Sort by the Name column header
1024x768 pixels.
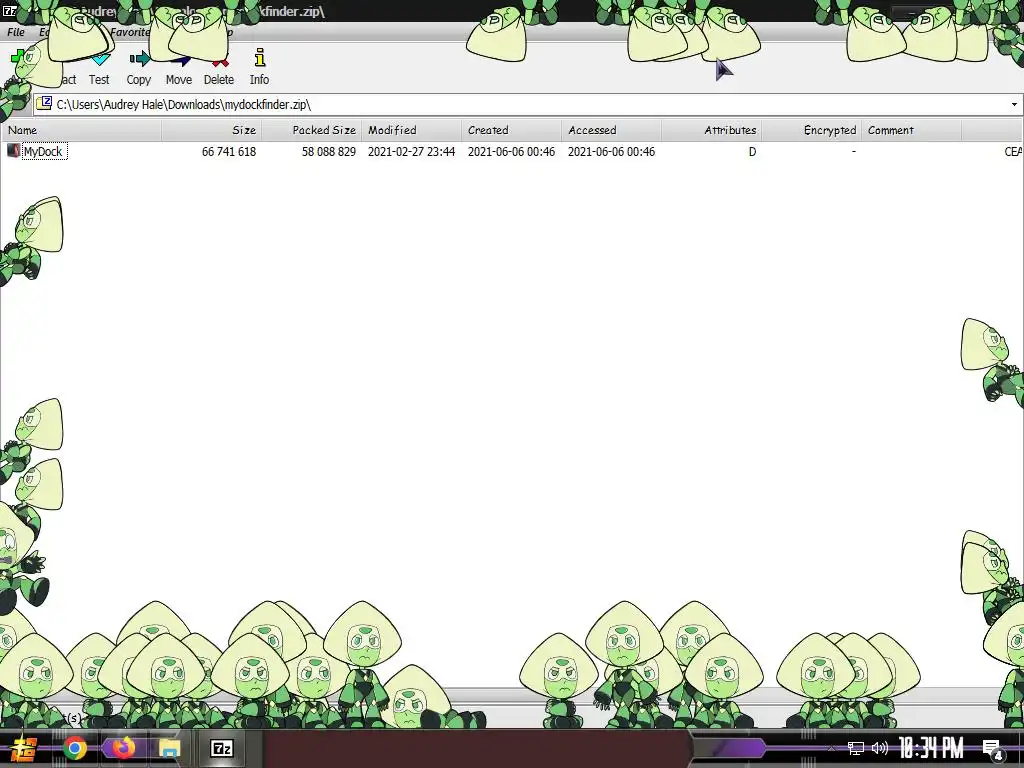click(x=82, y=130)
